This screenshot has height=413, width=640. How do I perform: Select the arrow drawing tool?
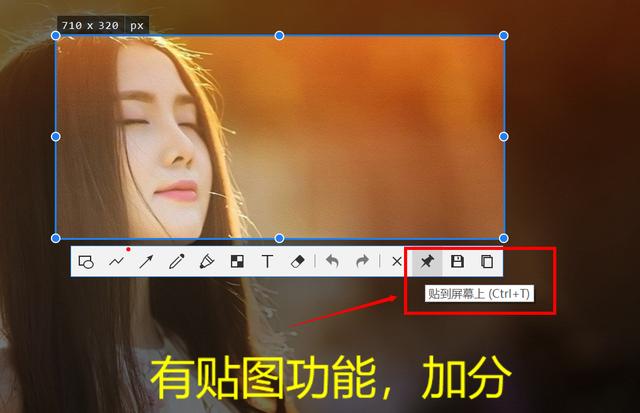[x=146, y=262]
